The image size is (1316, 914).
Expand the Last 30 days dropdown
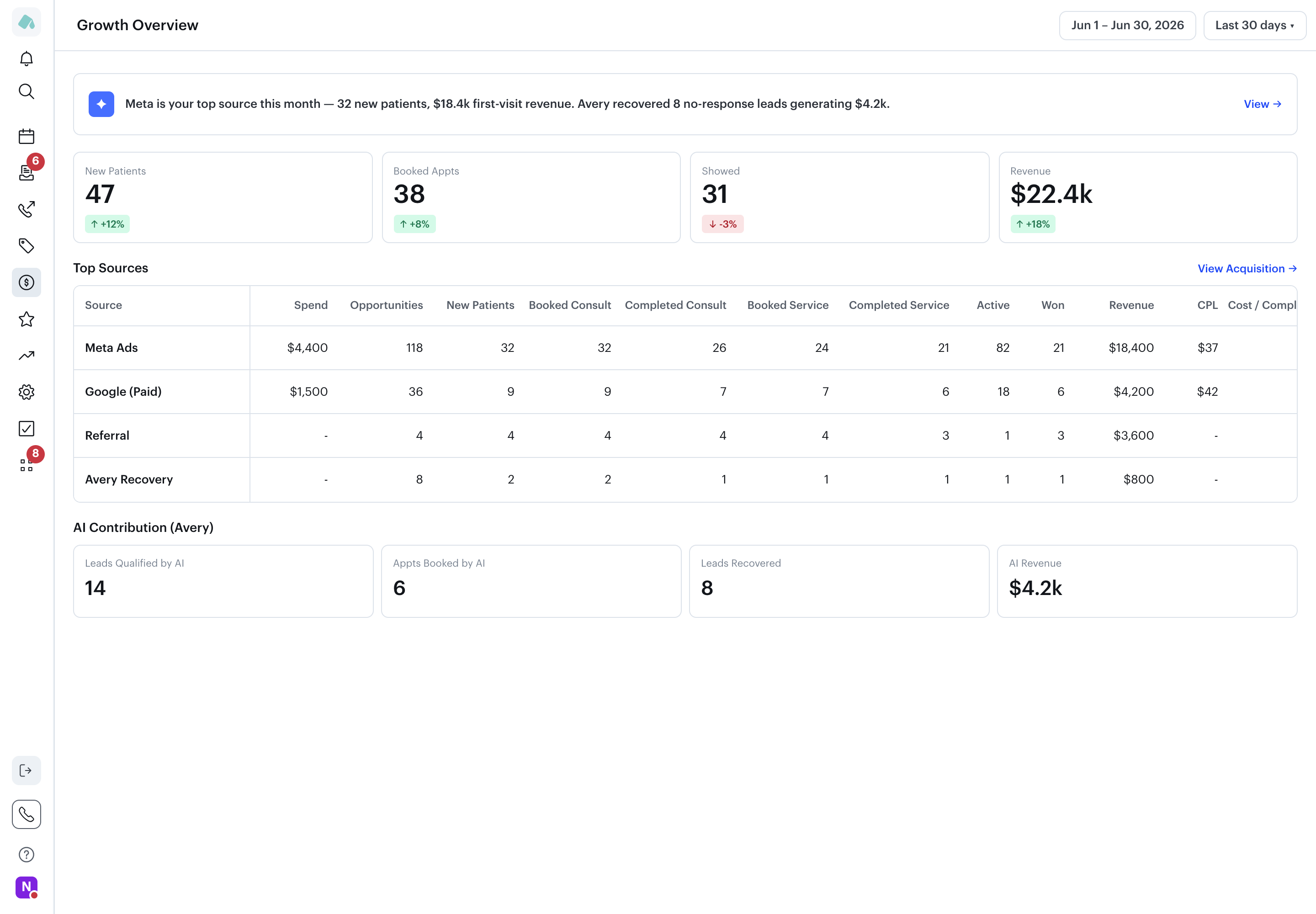pyautogui.click(x=1255, y=25)
